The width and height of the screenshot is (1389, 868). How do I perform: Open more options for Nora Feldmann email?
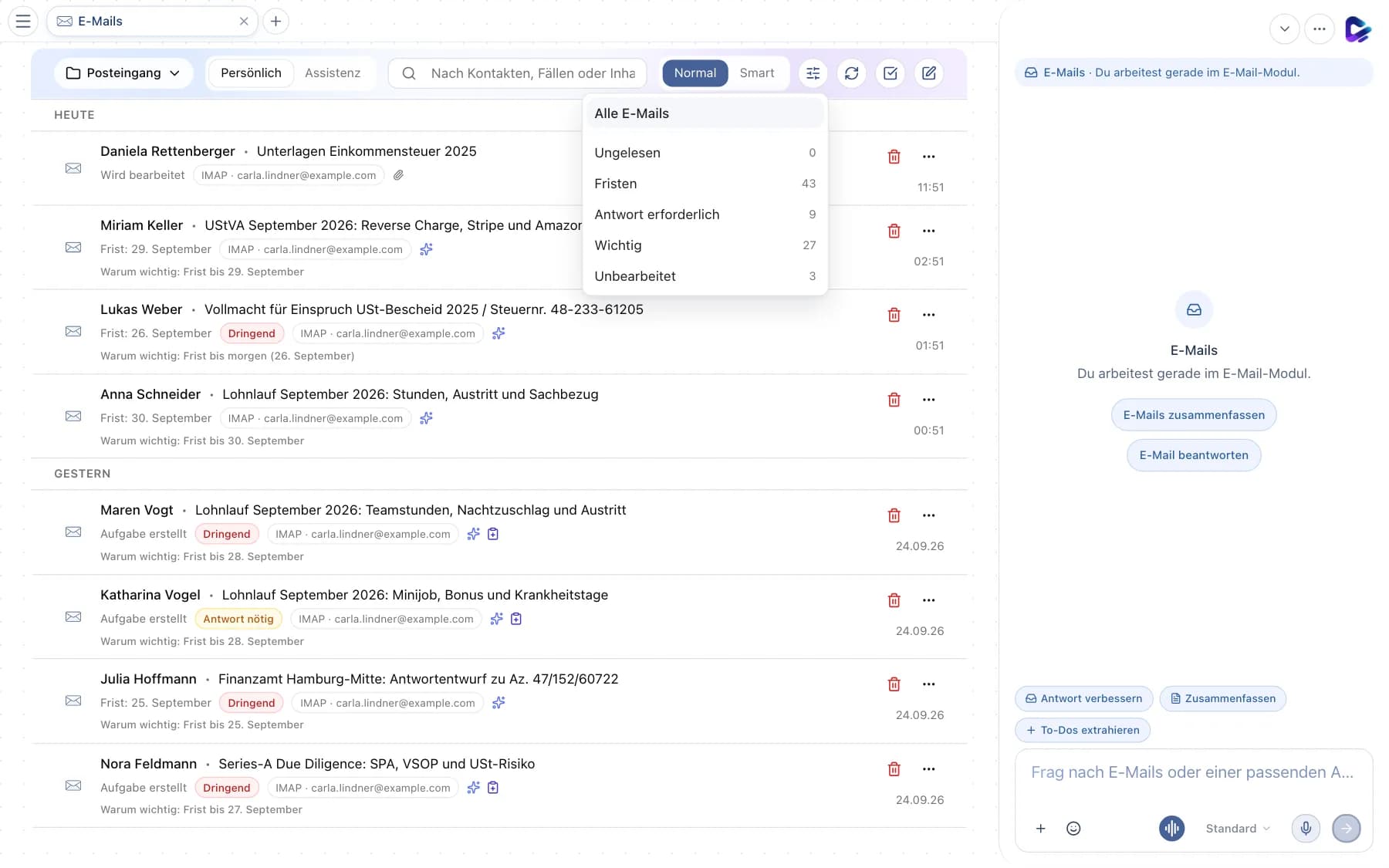click(x=929, y=769)
